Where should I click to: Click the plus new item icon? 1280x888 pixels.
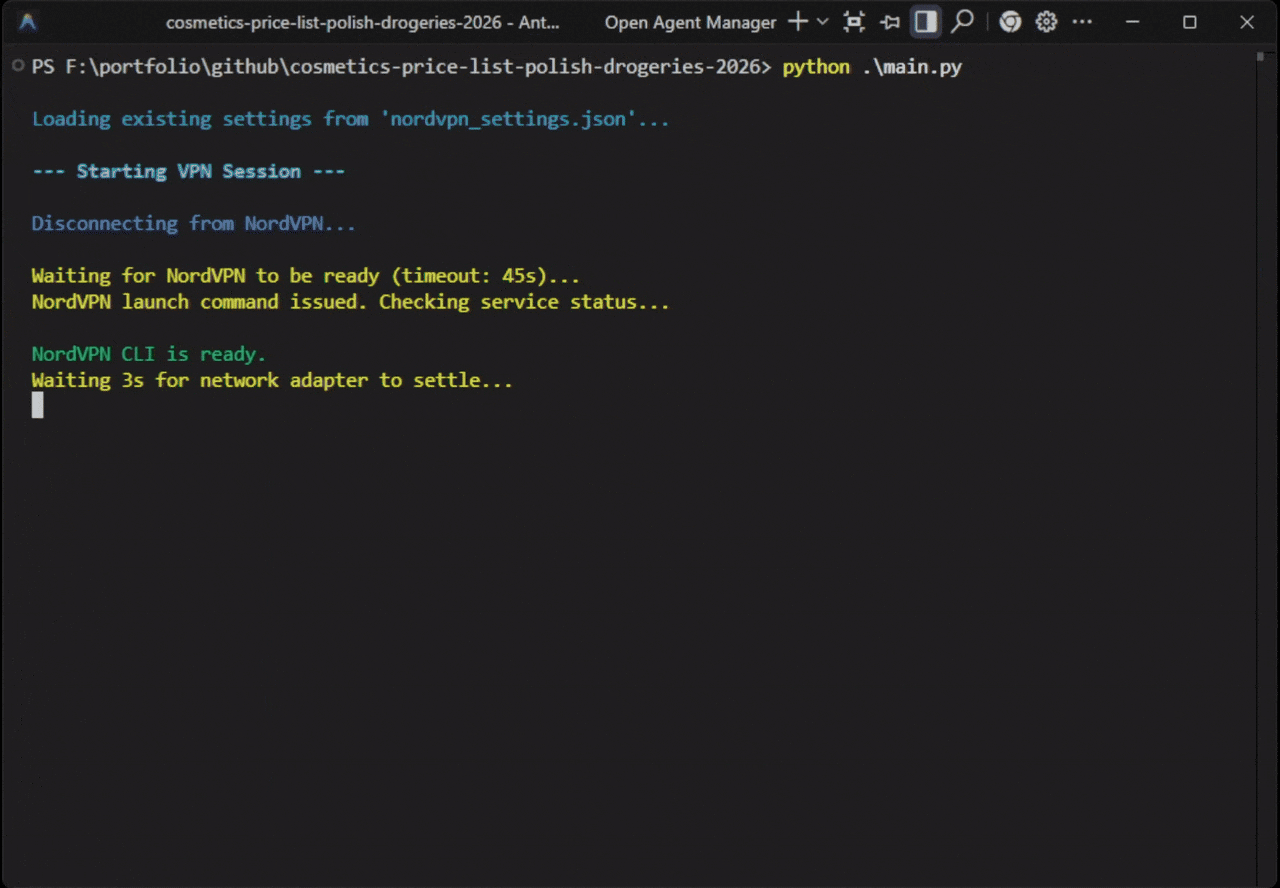(x=797, y=22)
